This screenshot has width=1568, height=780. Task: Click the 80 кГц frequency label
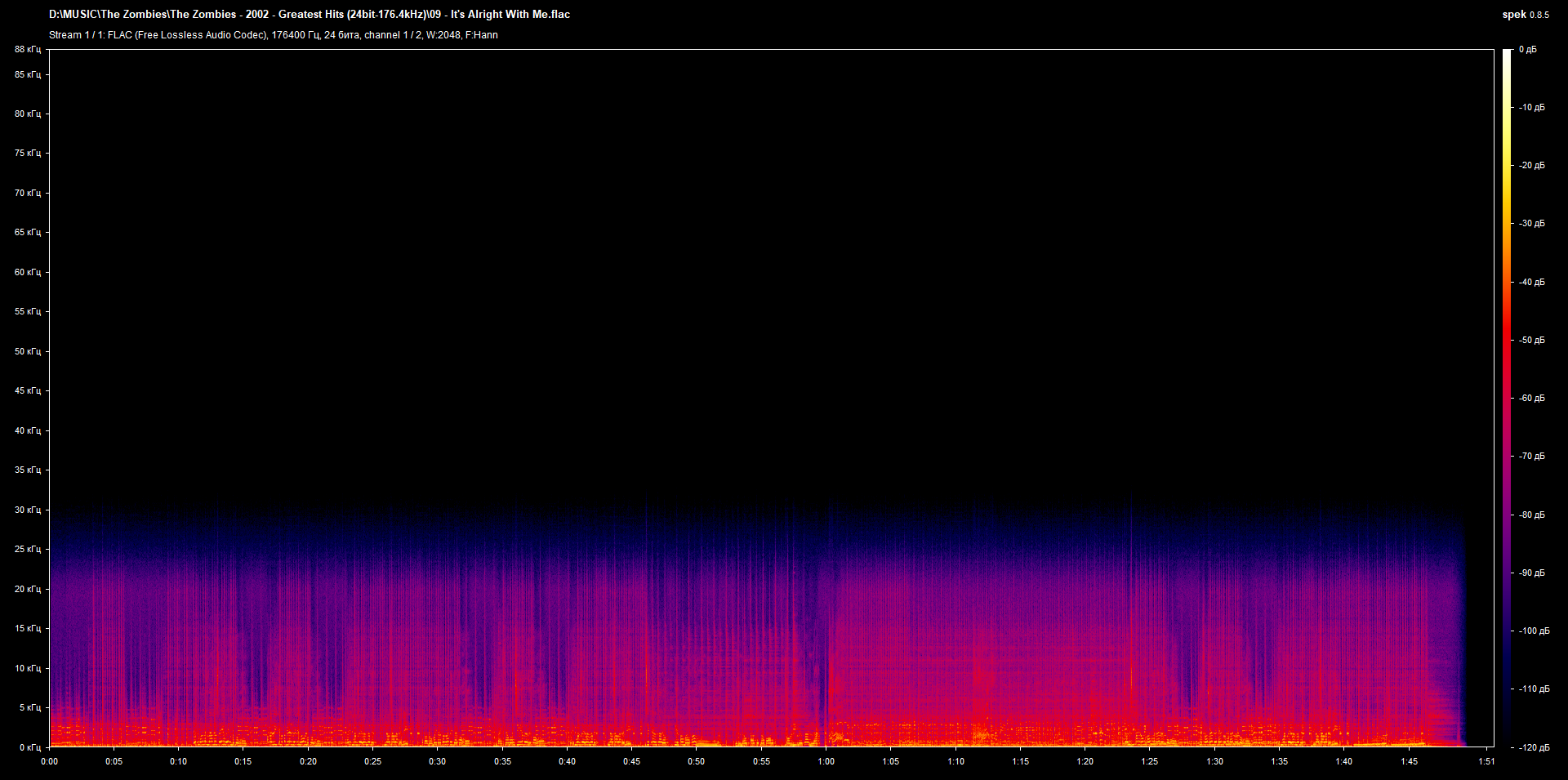(x=28, y=114)
